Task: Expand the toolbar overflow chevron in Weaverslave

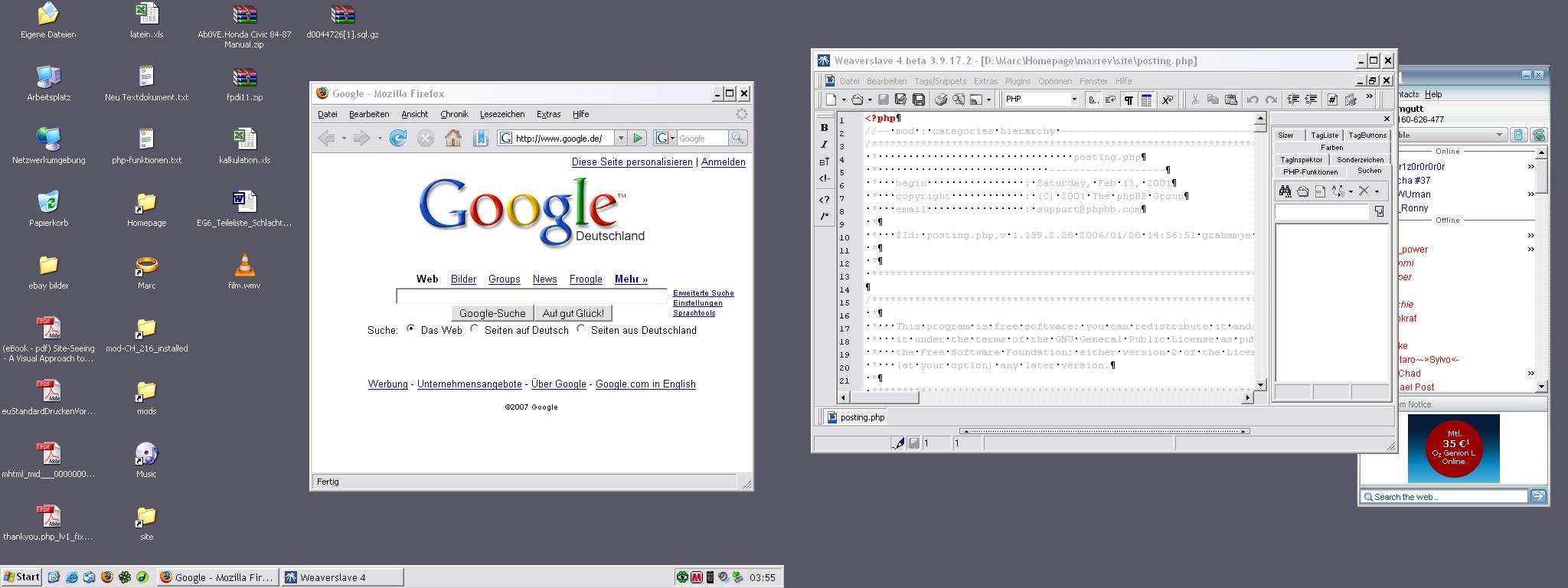Action: point(1369,96)
